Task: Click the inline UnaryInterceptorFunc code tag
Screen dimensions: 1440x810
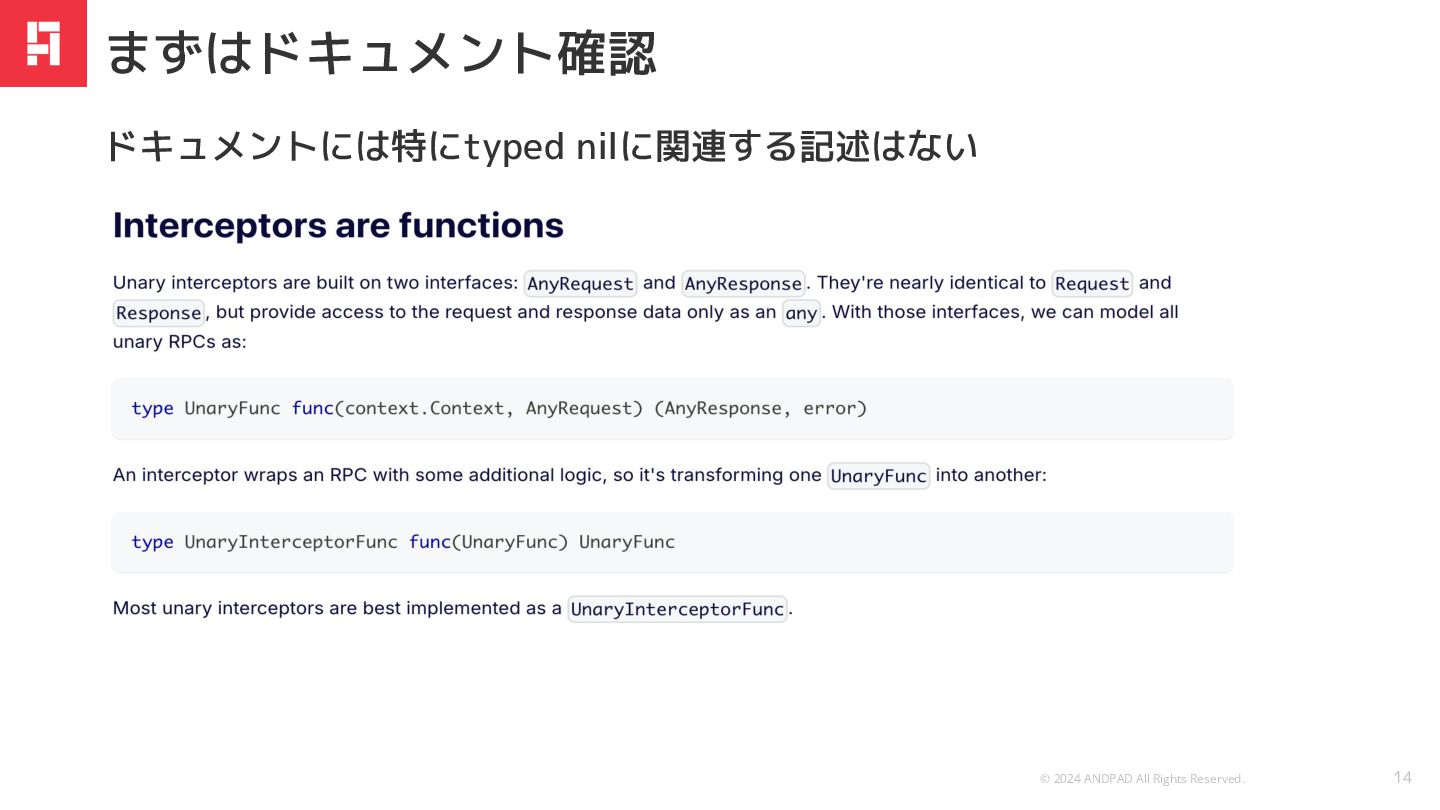Action: [x=677, y=609]
